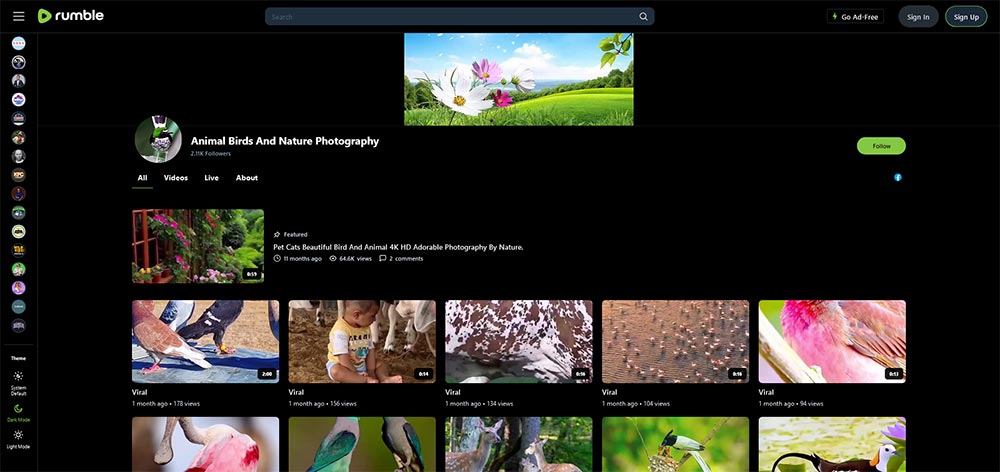Select the All tab
Image resolution: width=1000 pixels, height=472 pixels.
coord(142,178)
